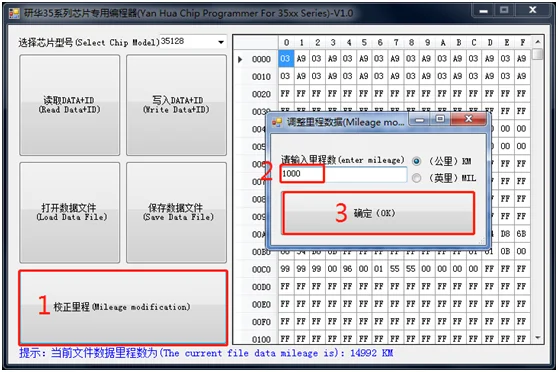This screenshot has height=372, width=558.
Task: Click the Write Data+ID button
Action: [176, 105]
